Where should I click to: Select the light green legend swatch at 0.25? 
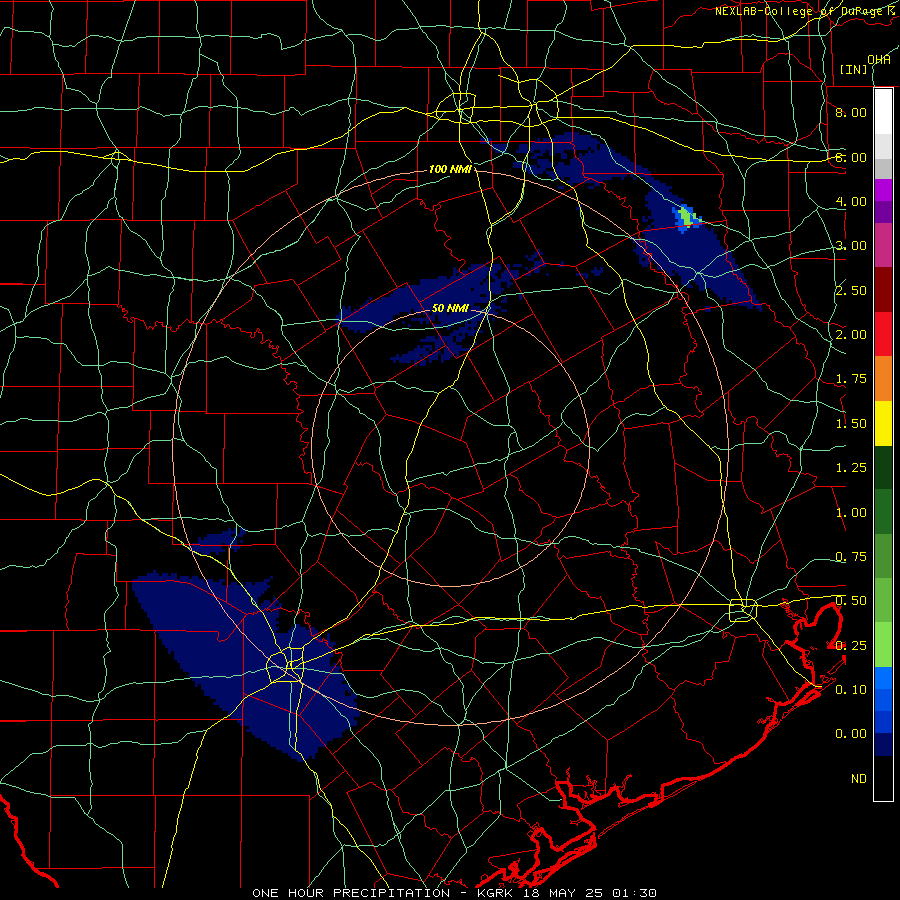[x=883, y=645]
